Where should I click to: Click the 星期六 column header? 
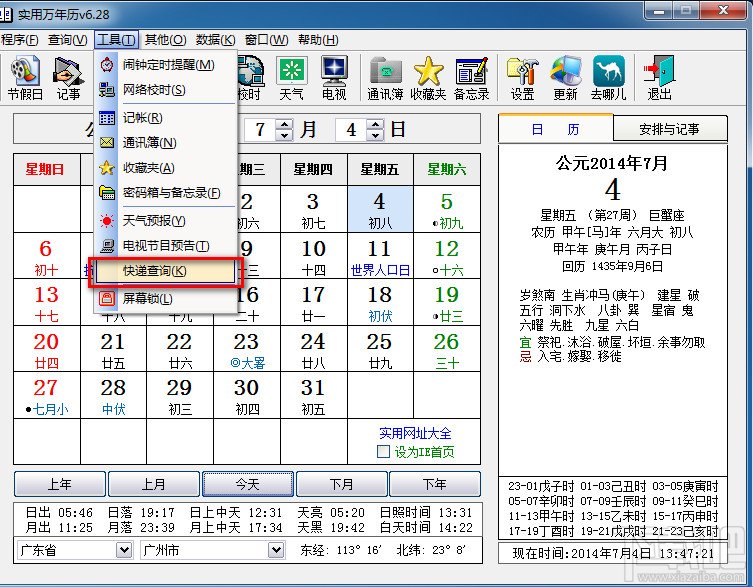point(447,169)
